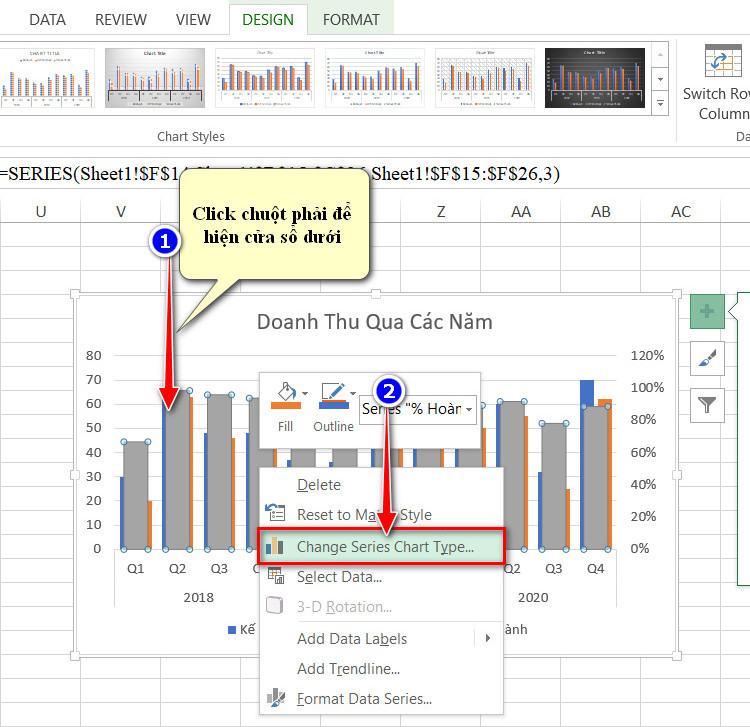
Task: Choose Reset to Match Style menu entry
Action: [364, 515]
